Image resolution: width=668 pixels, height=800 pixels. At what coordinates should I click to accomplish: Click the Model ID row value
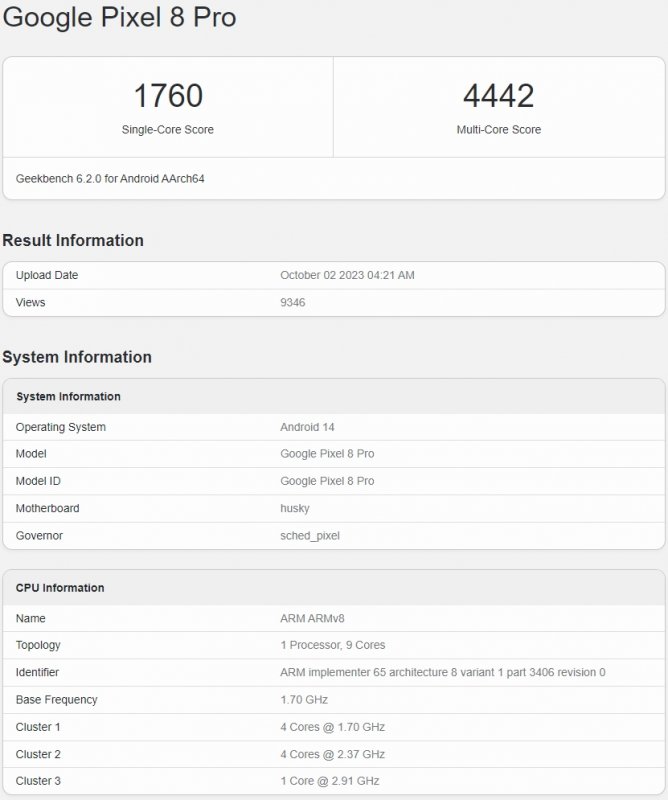coord(327,481)
